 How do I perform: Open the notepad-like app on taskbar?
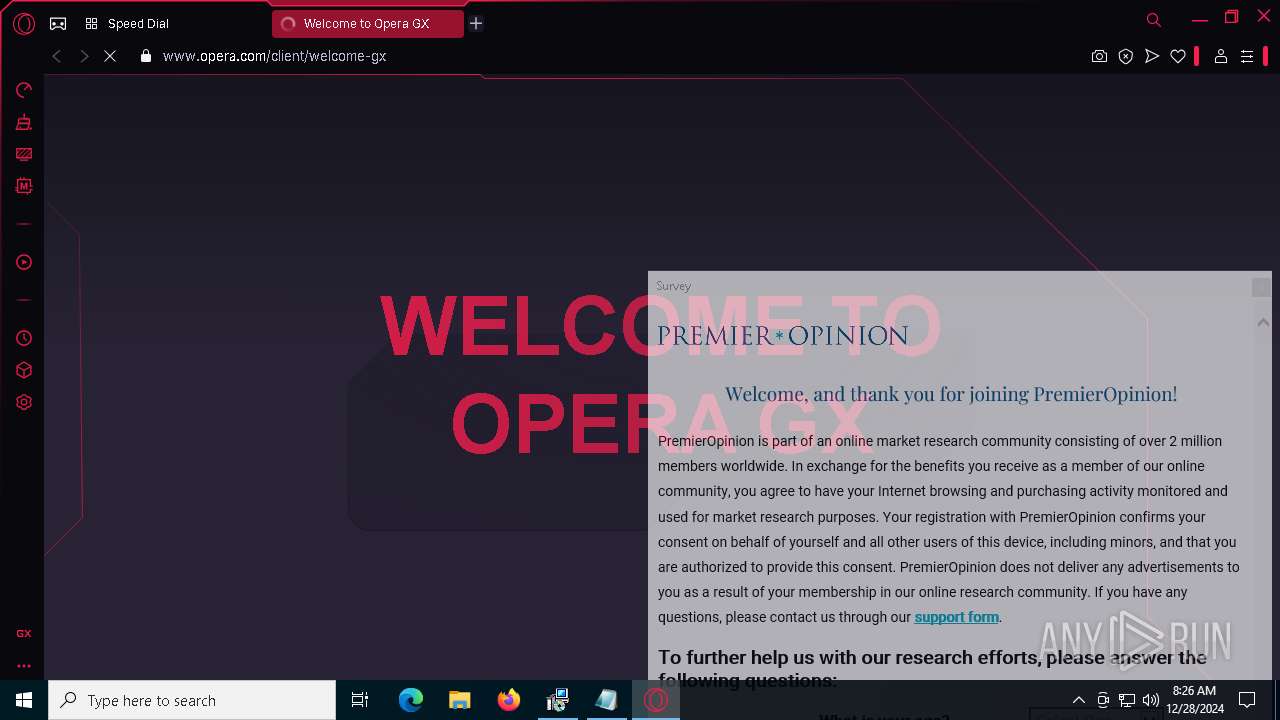tap(607, 700)
